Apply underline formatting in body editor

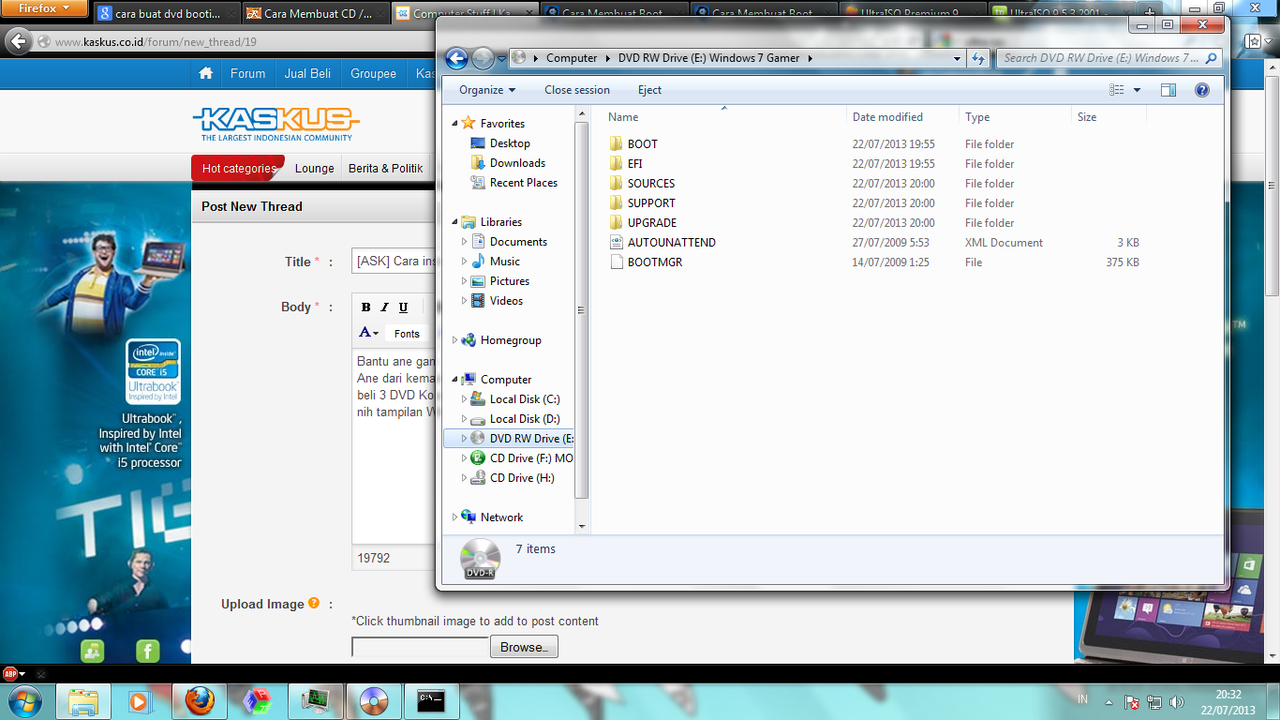pyautogui.click(x=403, y=307)
